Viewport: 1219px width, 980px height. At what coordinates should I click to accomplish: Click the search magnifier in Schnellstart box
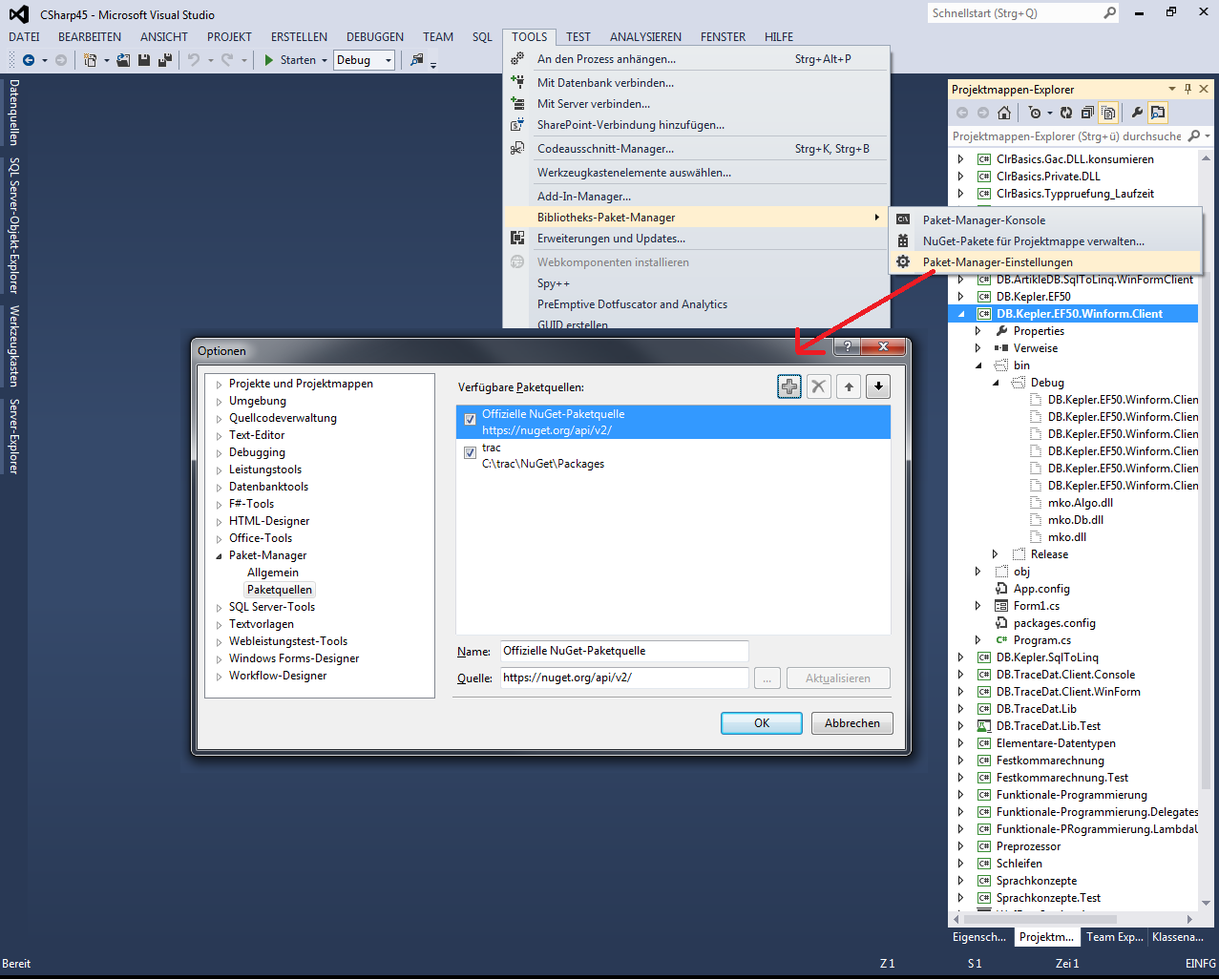pyautogui.click(x=1109, y=13)
